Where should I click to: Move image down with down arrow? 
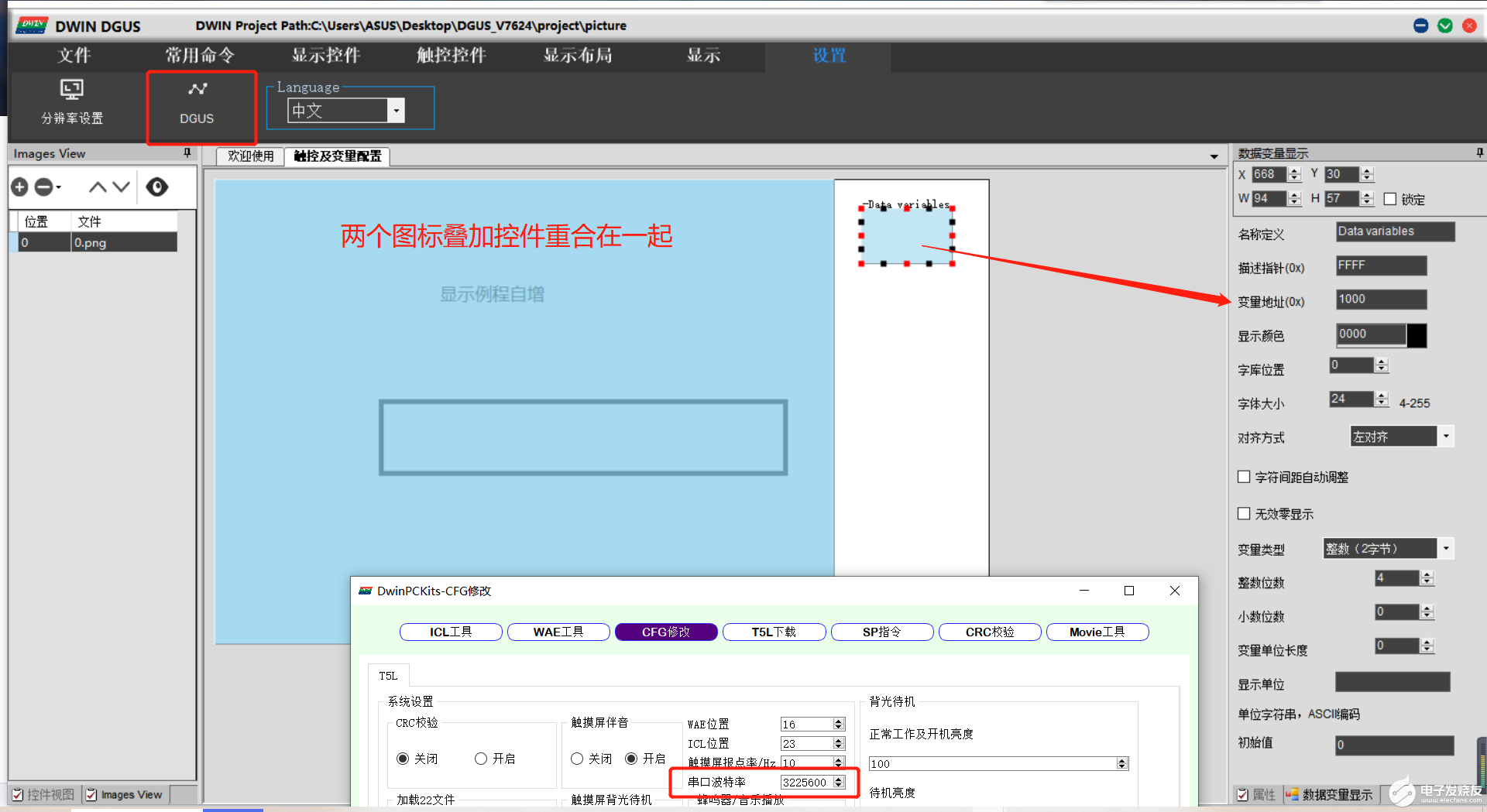(121, 187)
